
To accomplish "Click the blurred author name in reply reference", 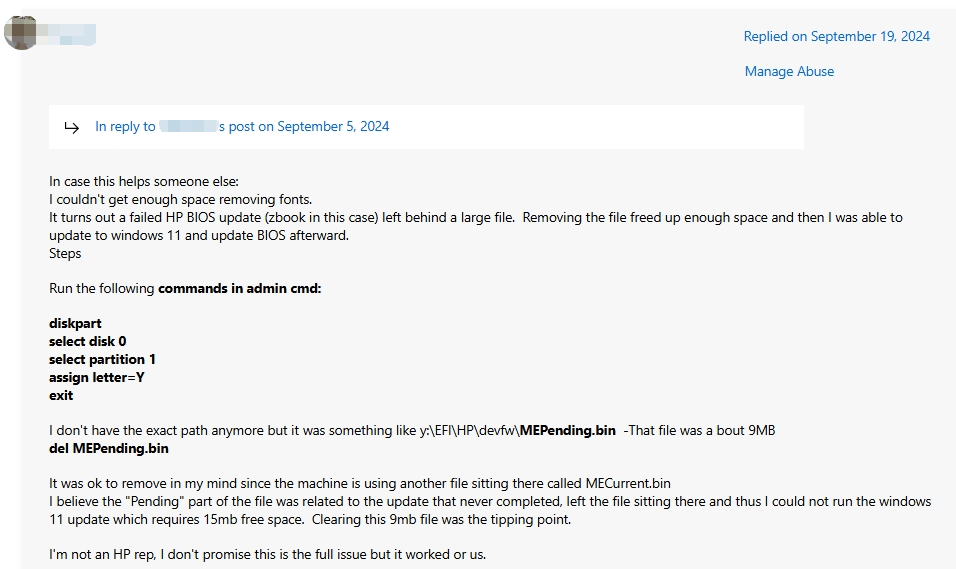I will point(188,126).
